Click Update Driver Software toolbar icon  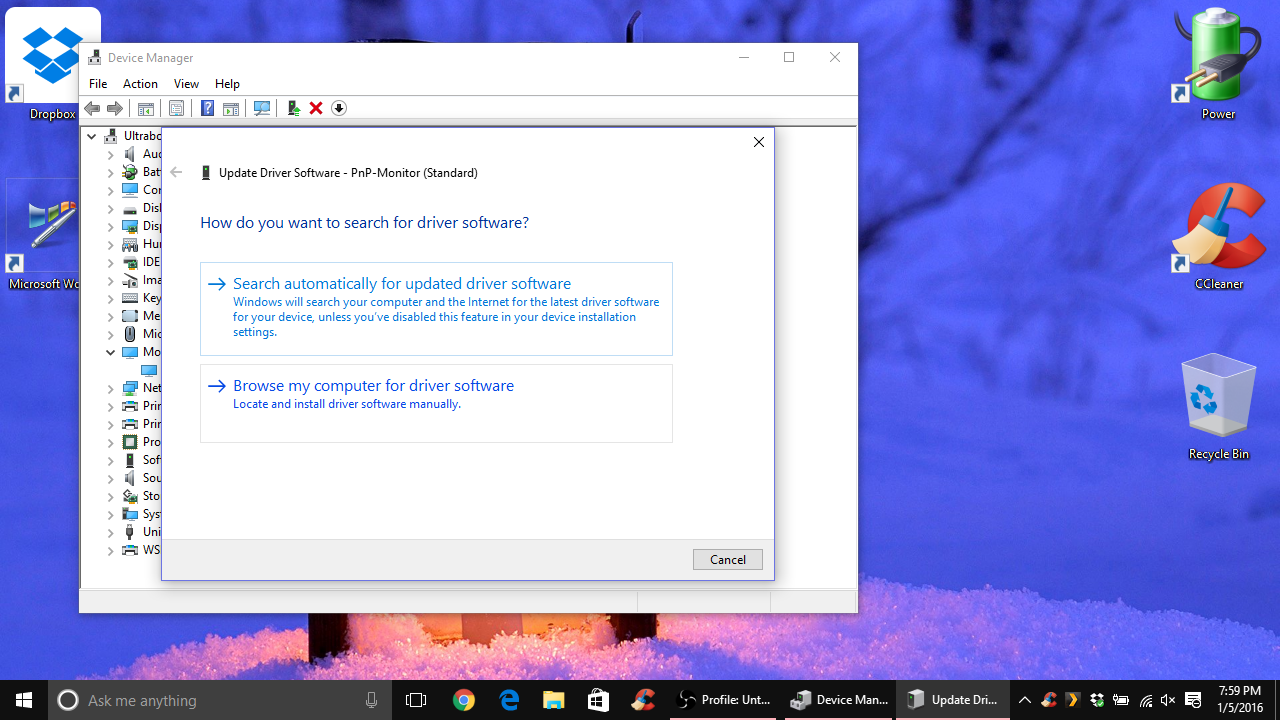click(293, 108)
